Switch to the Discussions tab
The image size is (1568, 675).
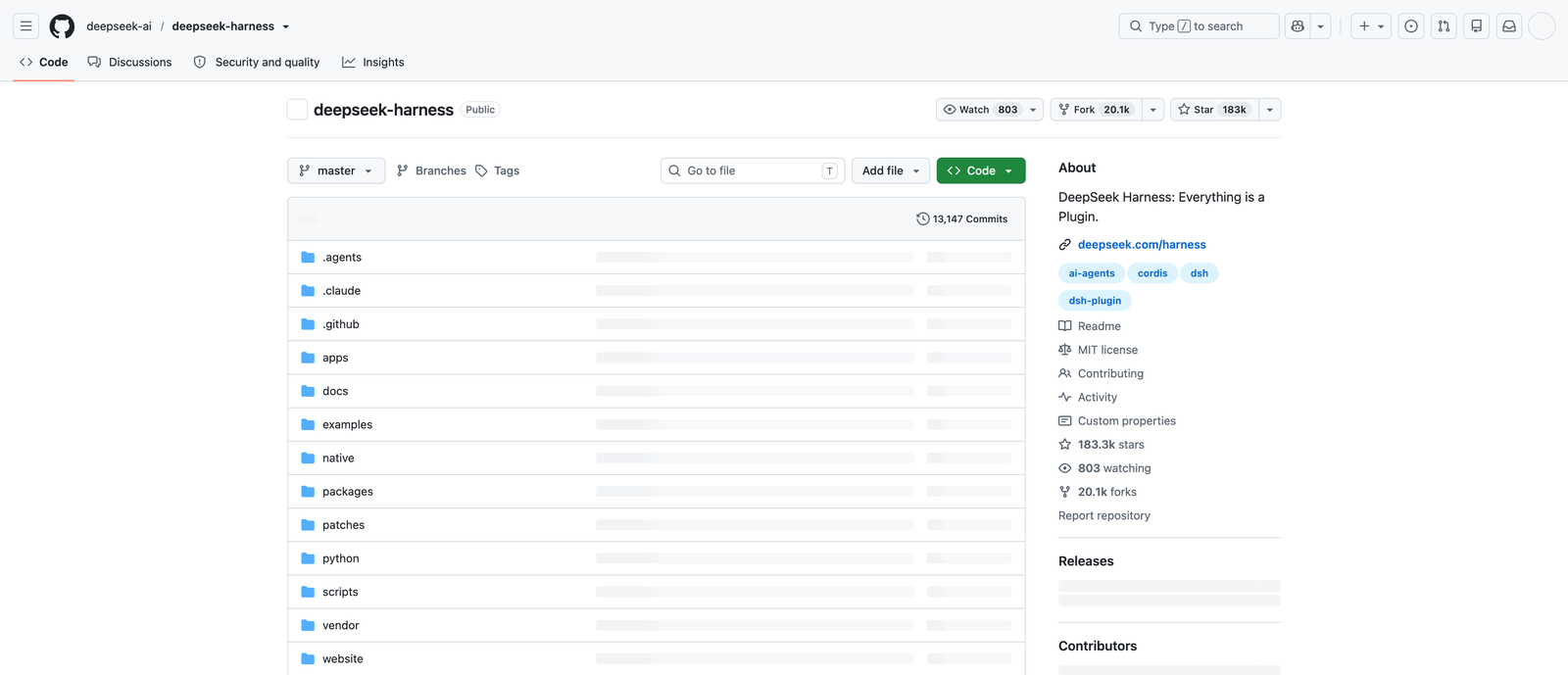tap(129, 62)
